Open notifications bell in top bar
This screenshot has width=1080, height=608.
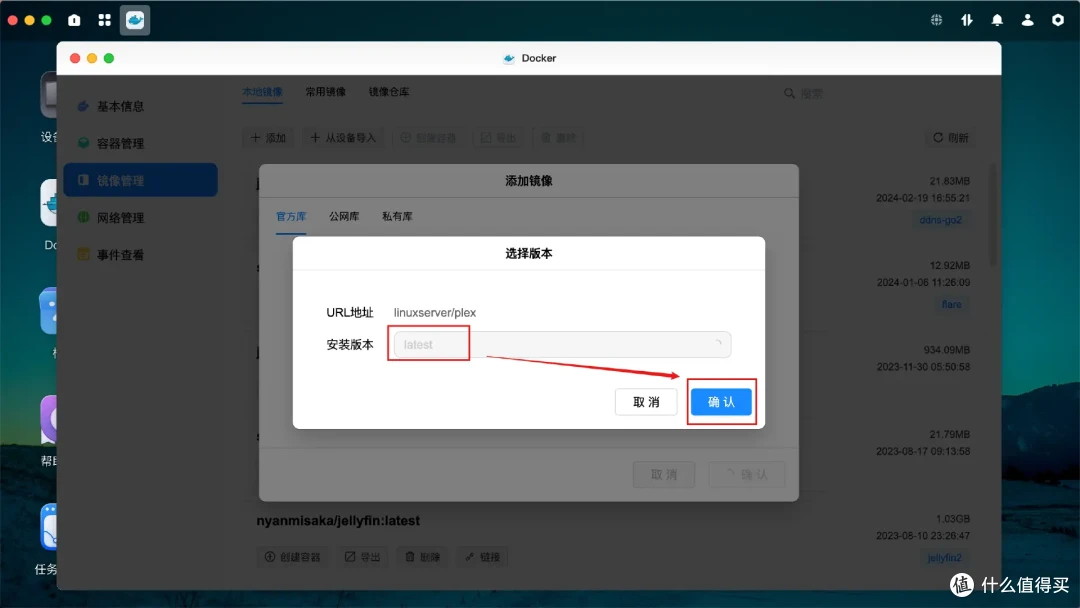[x=997, y=20]
